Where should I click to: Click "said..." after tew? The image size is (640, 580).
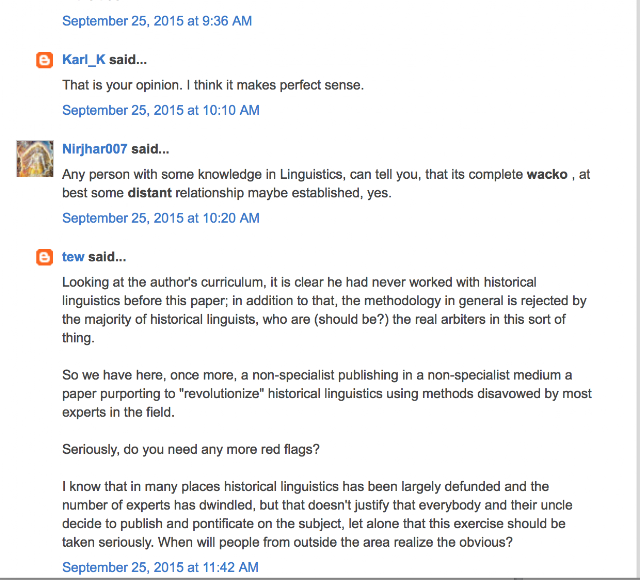108,257
